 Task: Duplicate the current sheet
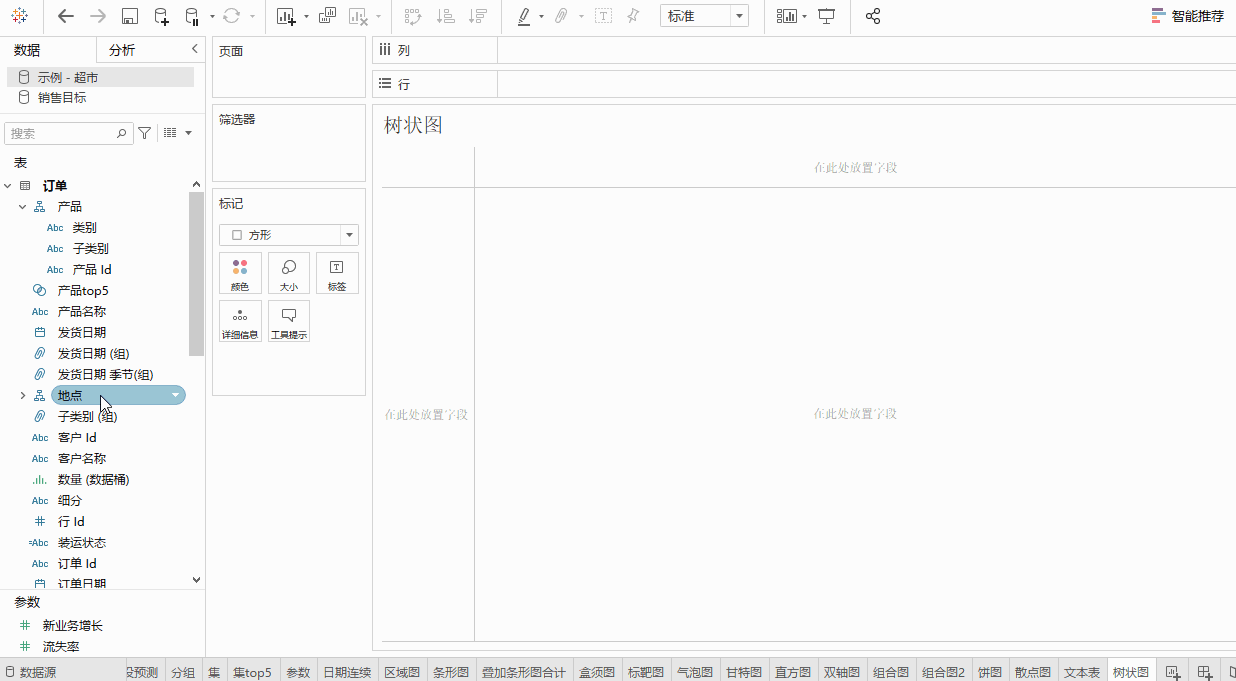[327, 16]
